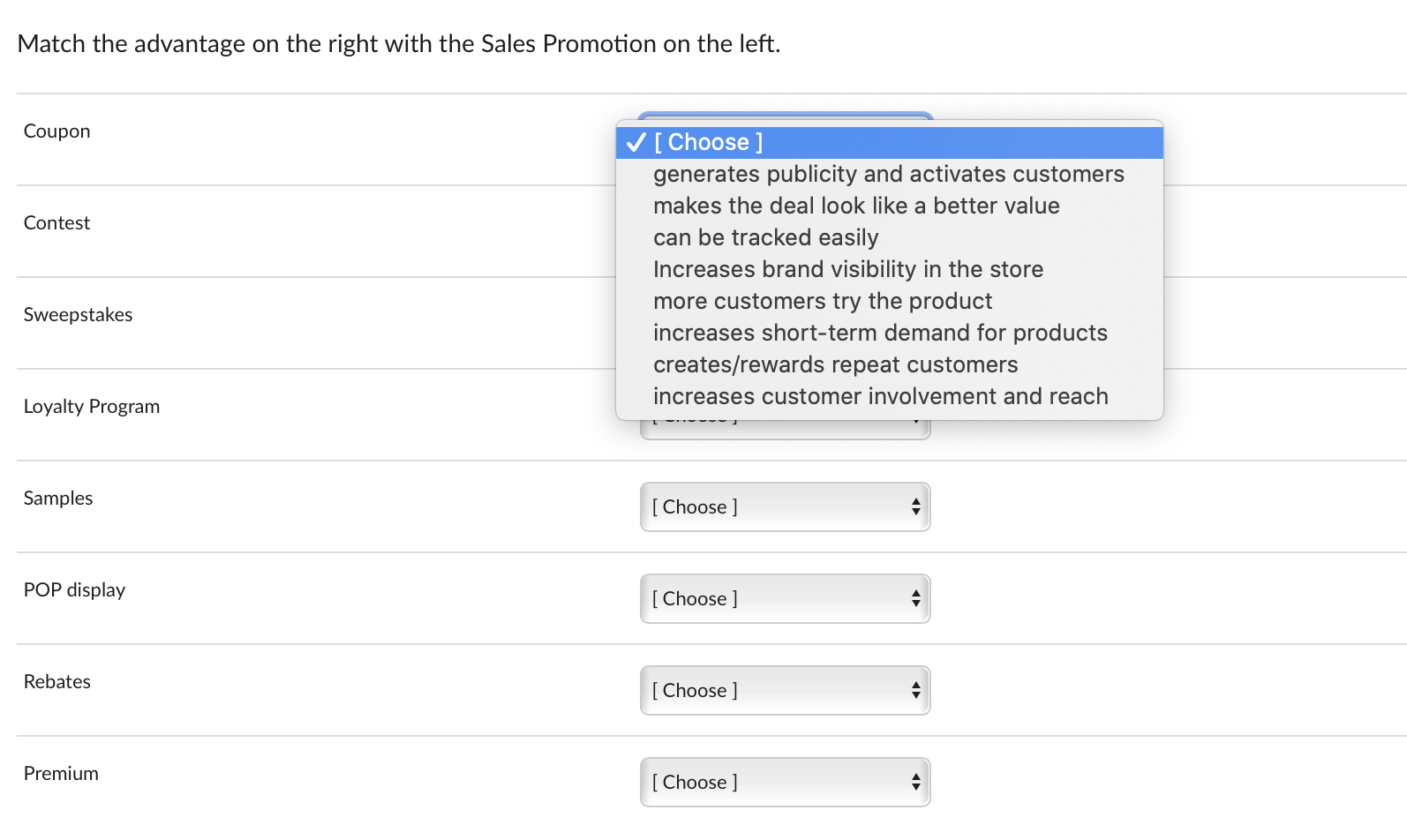1407x840 pixels.
Task: Choose 'generates publicity and activates customers'
Action: [x=888, y=174]
